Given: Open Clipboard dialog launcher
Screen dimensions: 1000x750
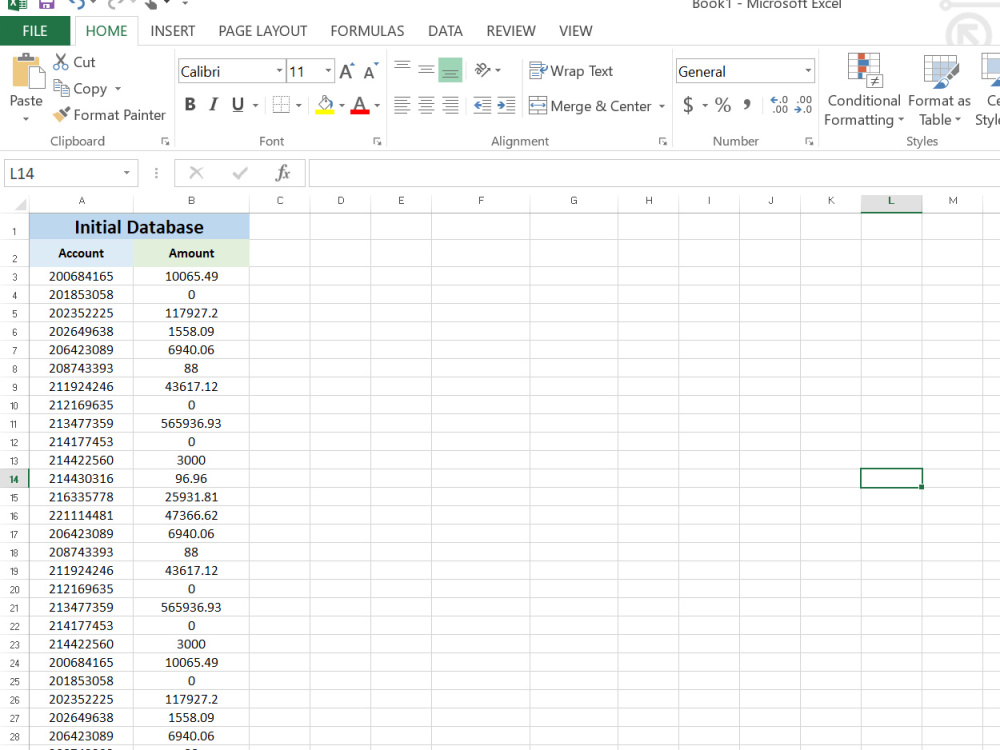Looking at the screenshot, I should click(165, 142).
